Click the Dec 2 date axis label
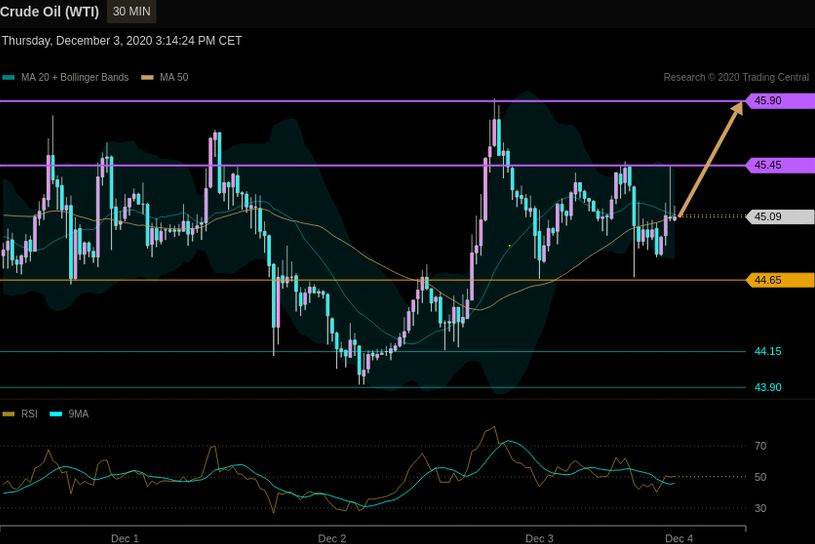Screen dimensions: 815x544 [x=332, y=538]
